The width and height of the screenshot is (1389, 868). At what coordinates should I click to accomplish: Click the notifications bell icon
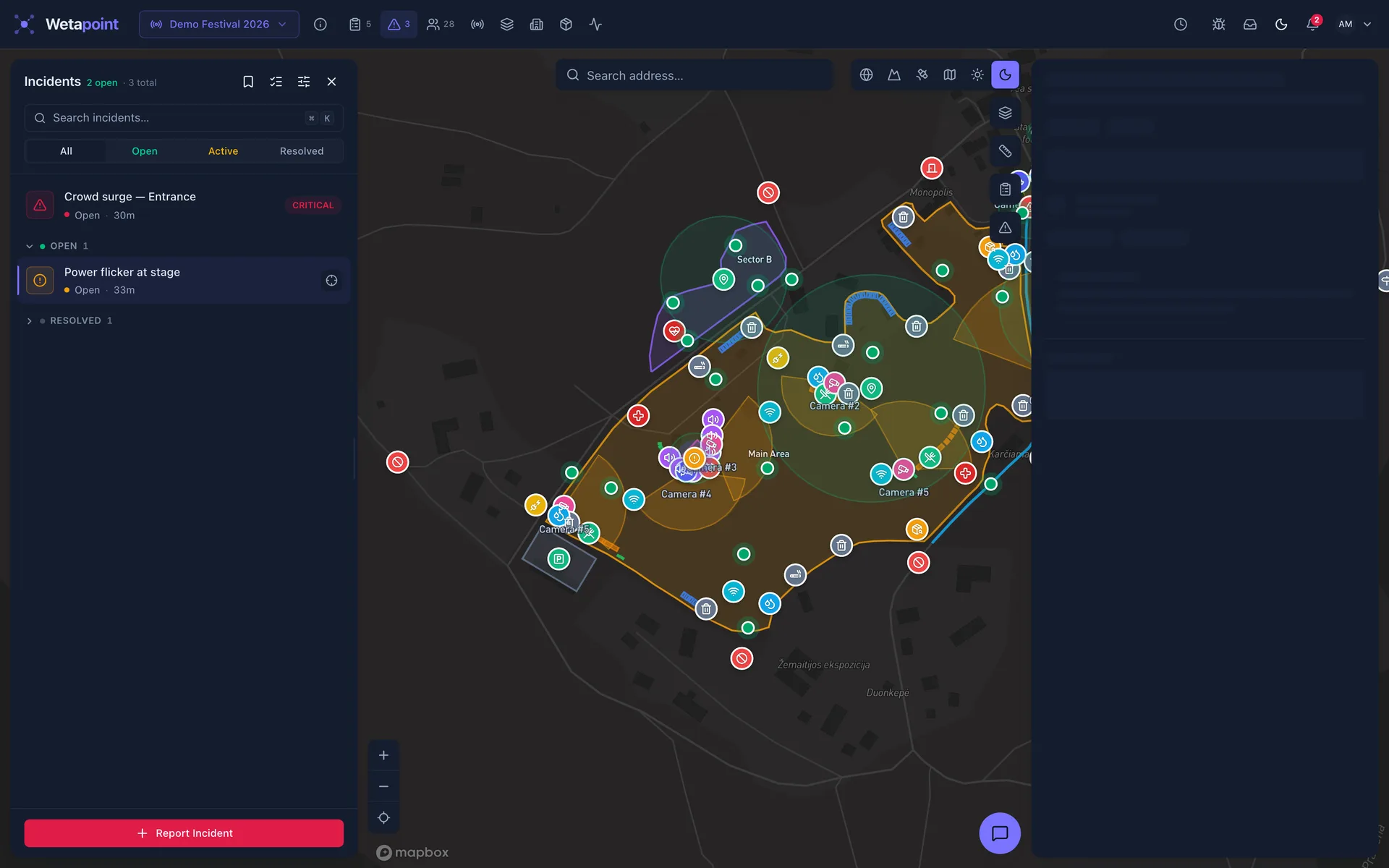pyautogui.click(x=1312, y=24)
